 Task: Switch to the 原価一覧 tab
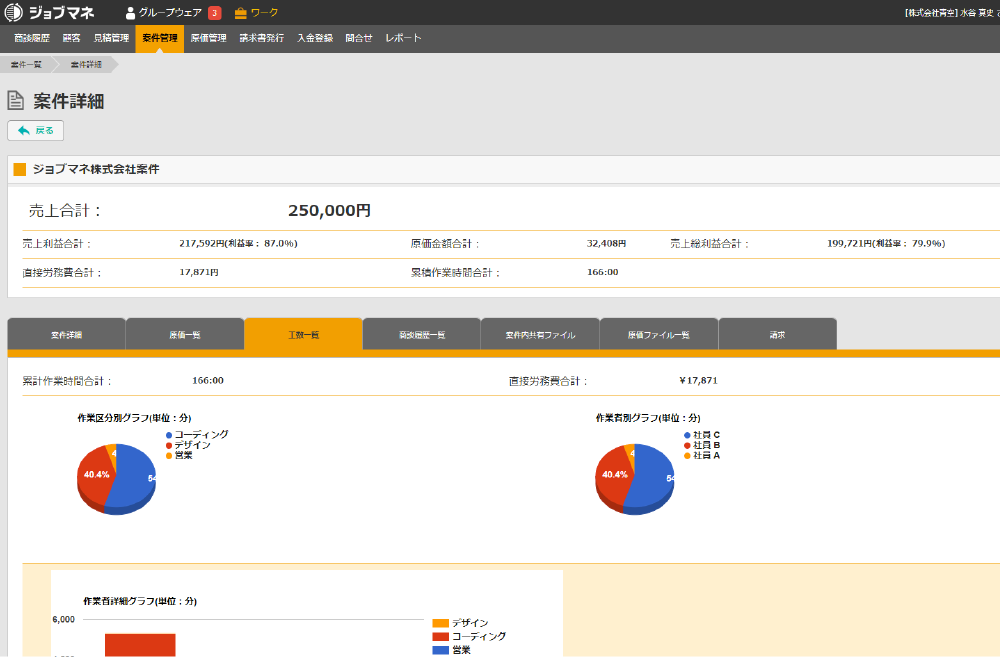click(185, 334)
